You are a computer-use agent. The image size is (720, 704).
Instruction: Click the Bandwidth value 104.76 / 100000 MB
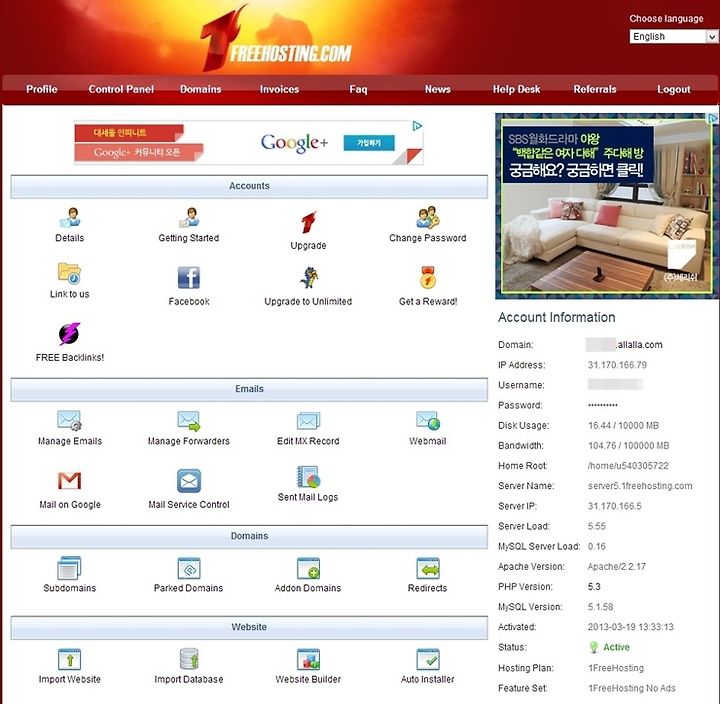(628, 445)
